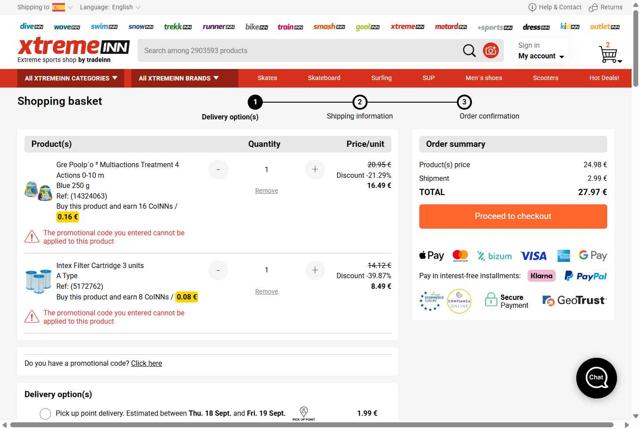
Task: Increase quantity of Intex Filter Cartridge
Action: point(315,270)
